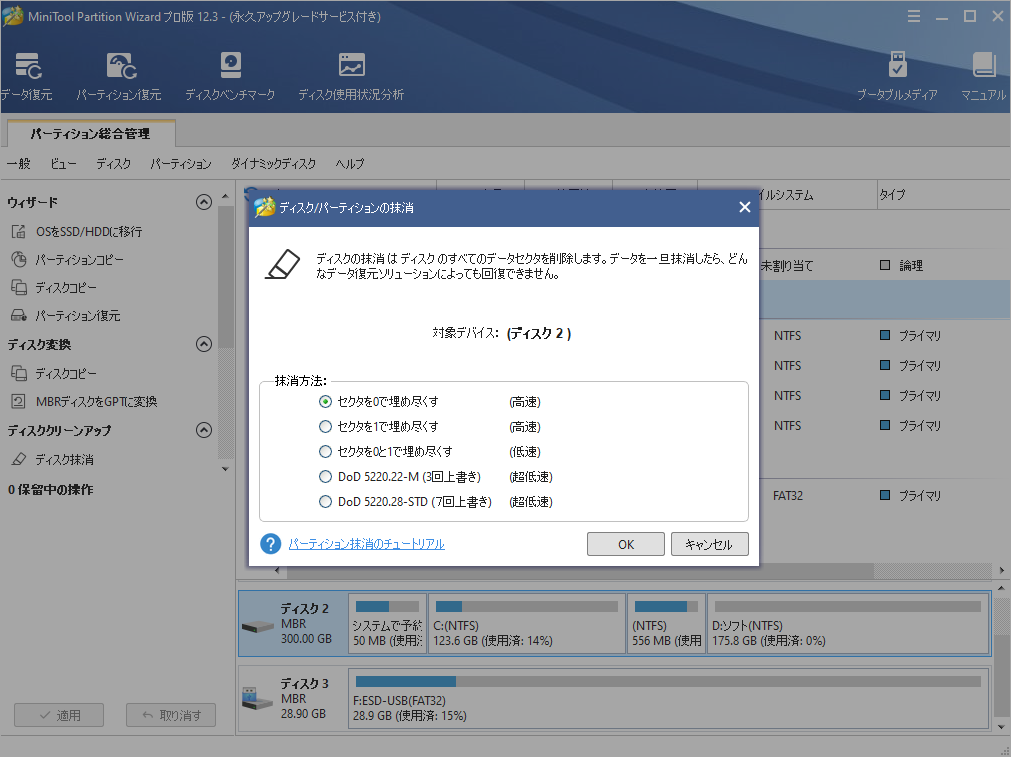Open the hamburger menu in title bar
This screenshot has height=757, width=1011.
click(914, 16)
